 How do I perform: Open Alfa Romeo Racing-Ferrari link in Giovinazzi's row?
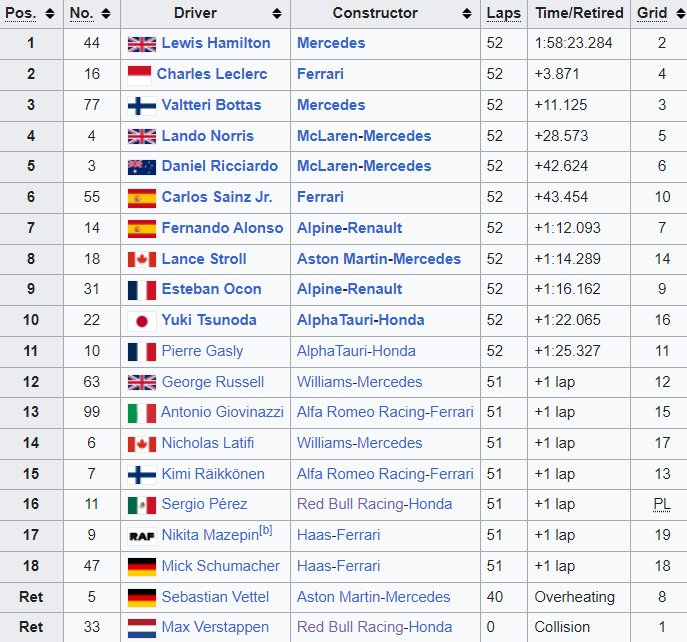(x=385, y=412)
